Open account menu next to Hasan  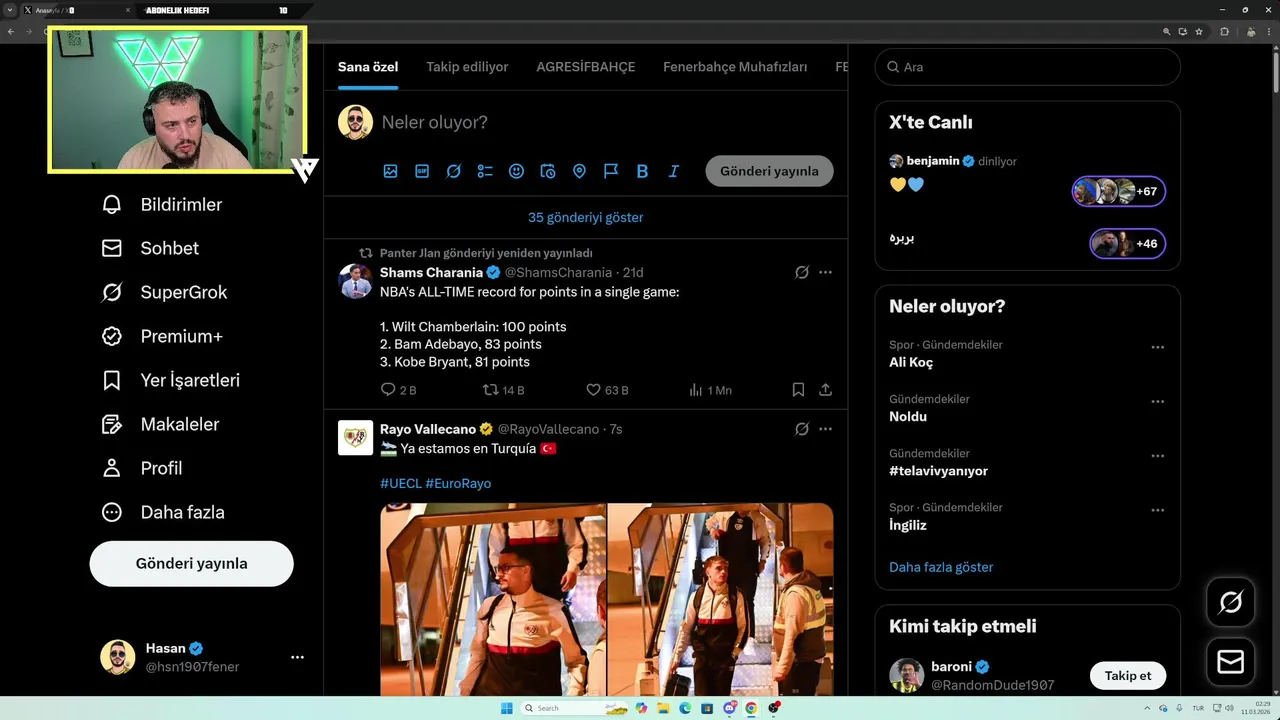[x=297, y=657]
